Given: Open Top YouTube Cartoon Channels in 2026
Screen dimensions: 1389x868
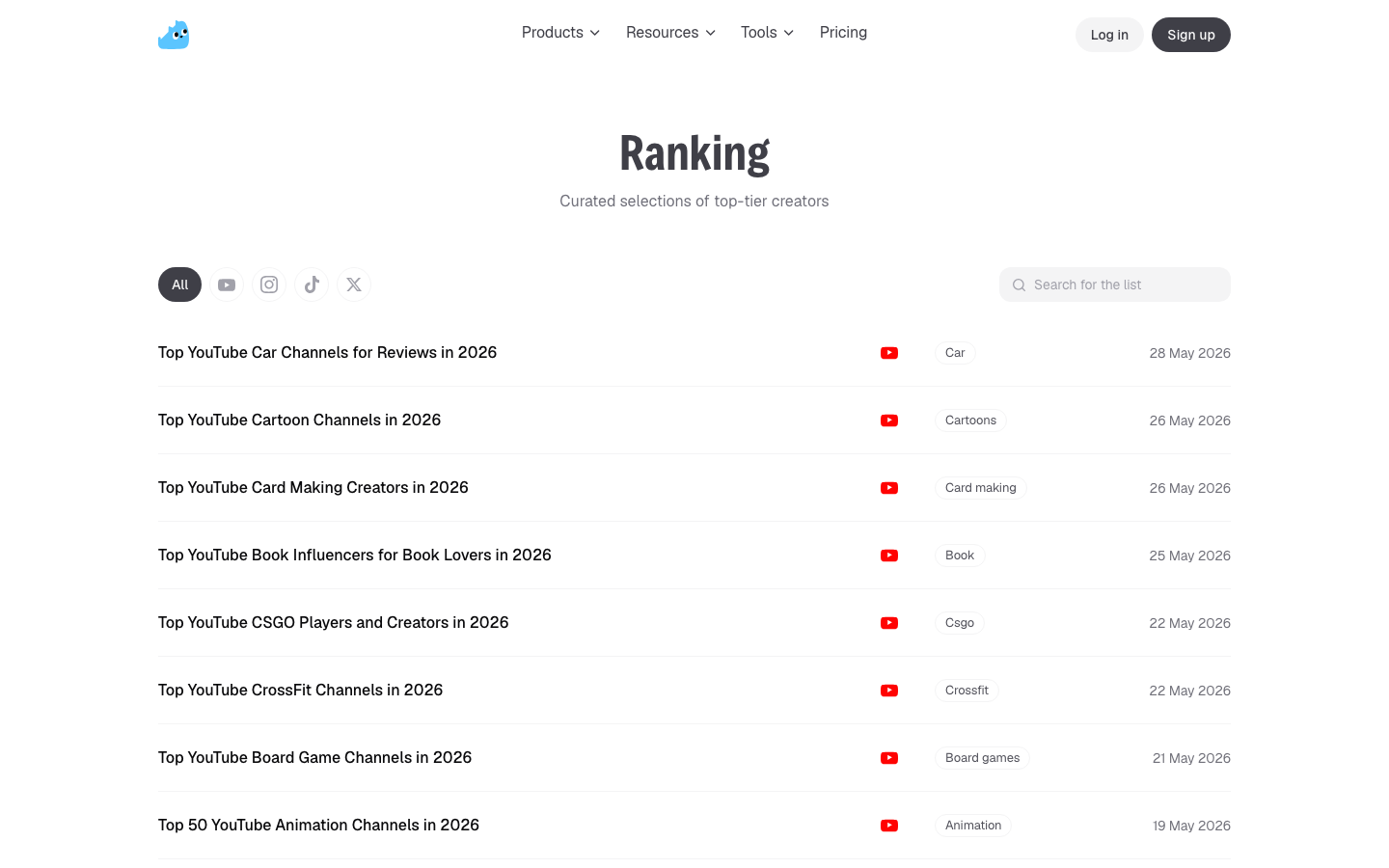Looking at the screenshot, I should pos(299,420).
